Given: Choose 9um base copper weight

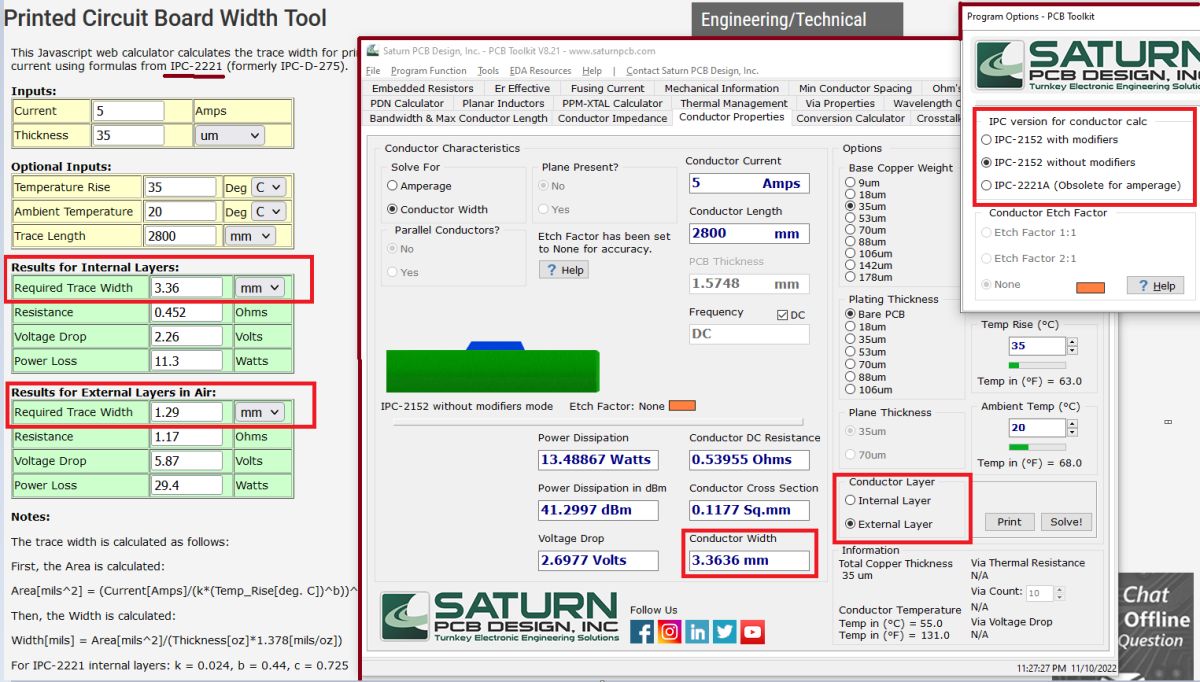Looking at the screenshot, I should [x=851, y=183].
